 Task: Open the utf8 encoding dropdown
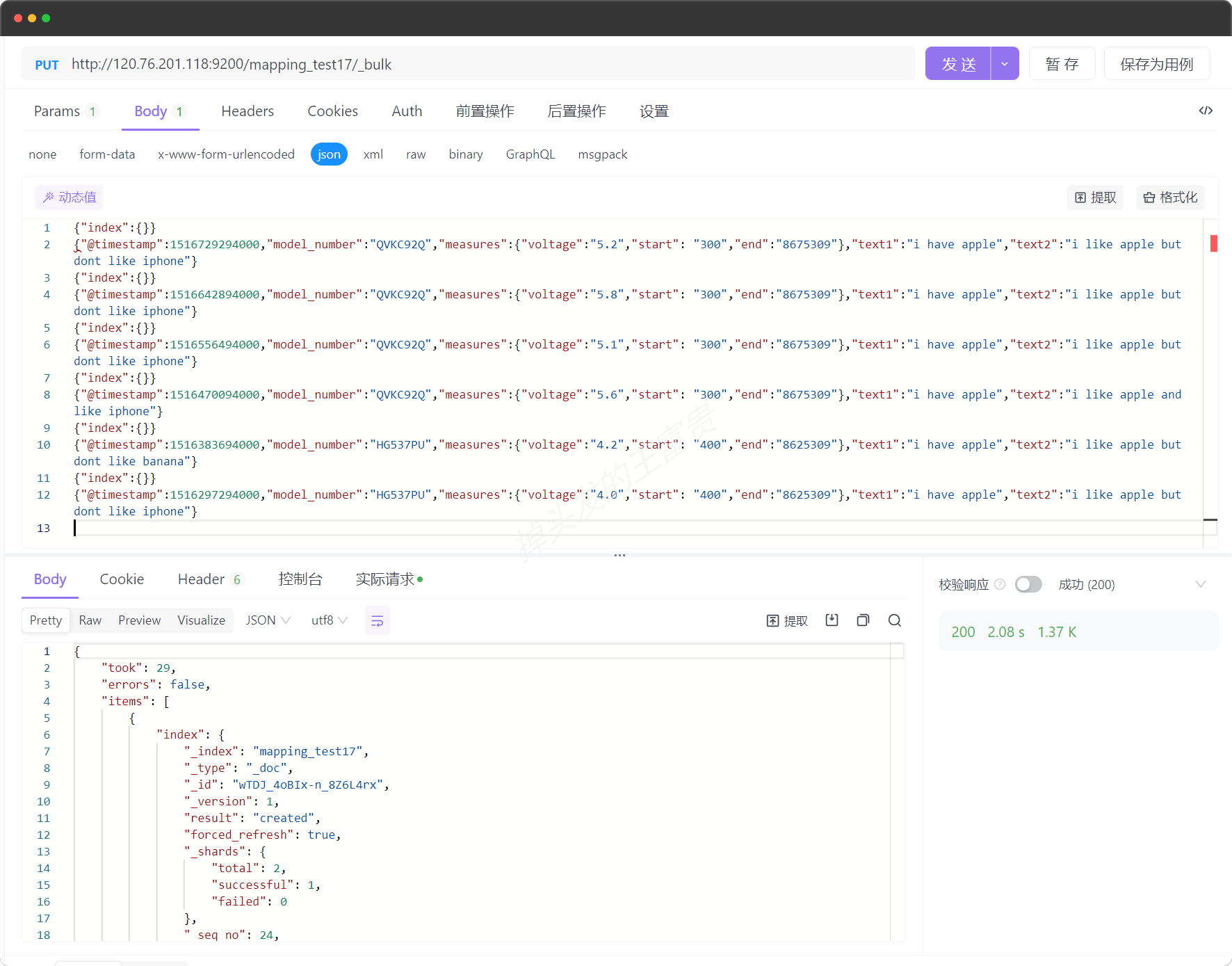(329, 620)
